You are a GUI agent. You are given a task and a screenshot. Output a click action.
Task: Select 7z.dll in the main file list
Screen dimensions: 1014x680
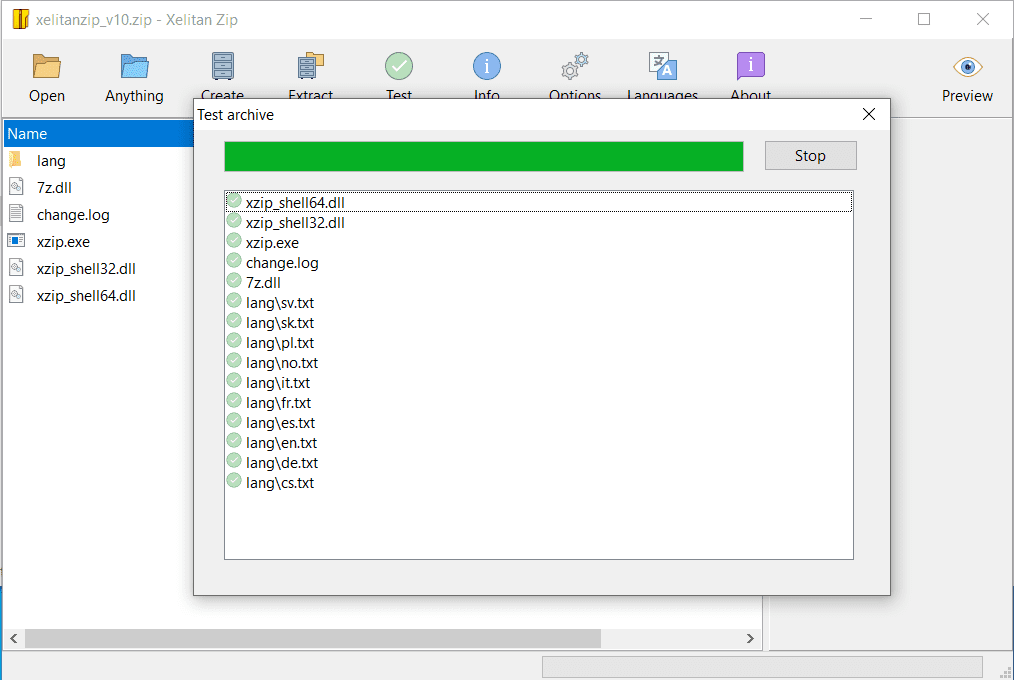click(x=54, y=187)
